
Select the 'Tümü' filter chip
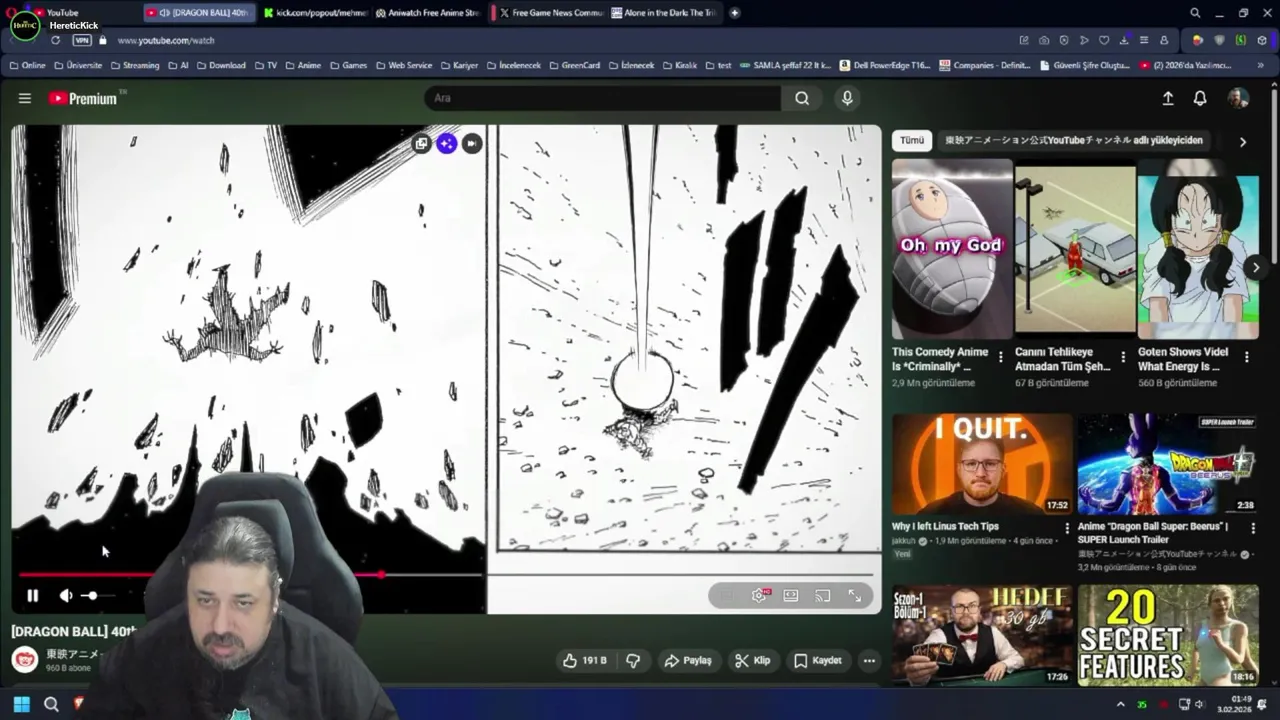pos(912,141)
